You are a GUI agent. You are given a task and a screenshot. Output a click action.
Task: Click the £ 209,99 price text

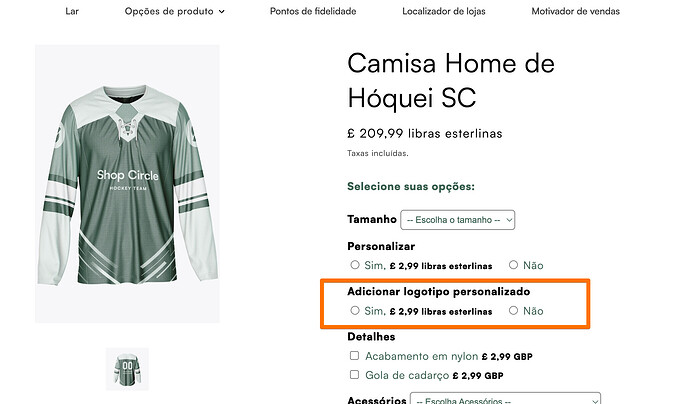(x=424, y=133)
